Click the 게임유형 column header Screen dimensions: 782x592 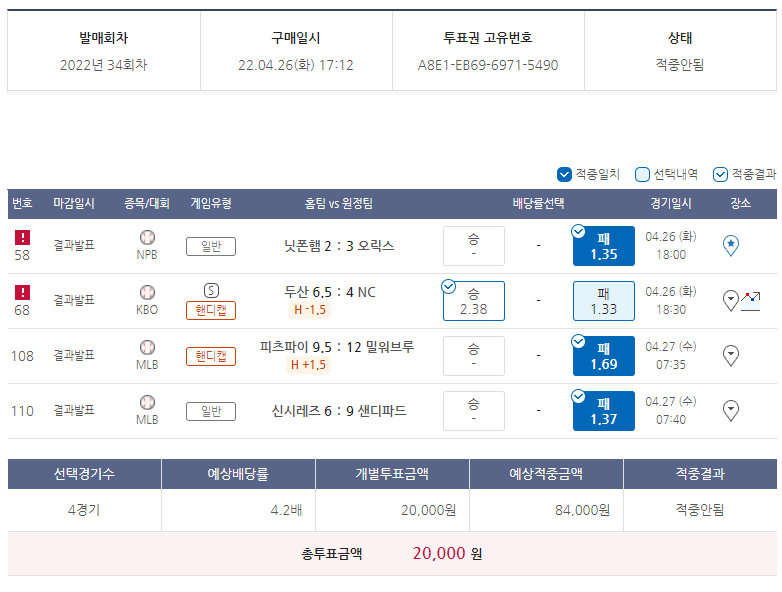(211, 203)
